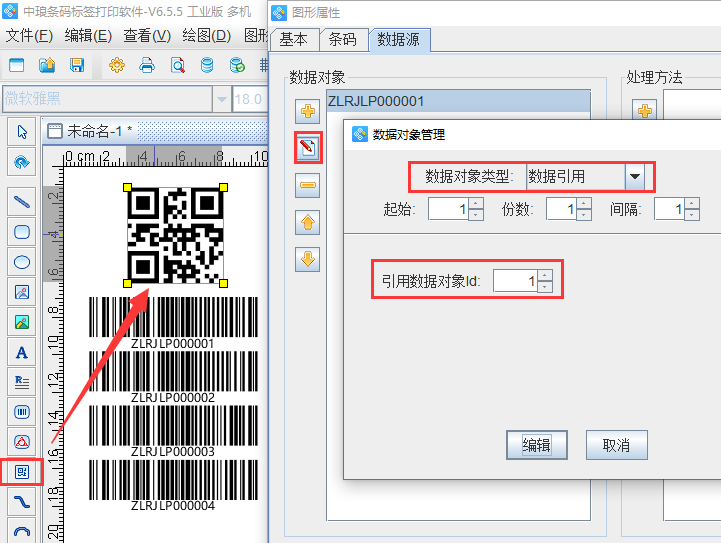Select the red triangle shape tool
This screenshot has width=721, height=543.
coord(22,442)
